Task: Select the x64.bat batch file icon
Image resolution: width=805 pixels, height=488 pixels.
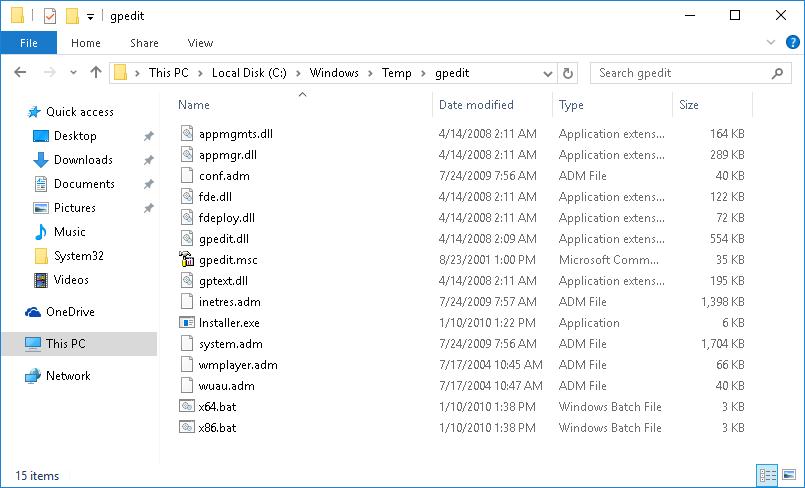Action: click(186, 406)
